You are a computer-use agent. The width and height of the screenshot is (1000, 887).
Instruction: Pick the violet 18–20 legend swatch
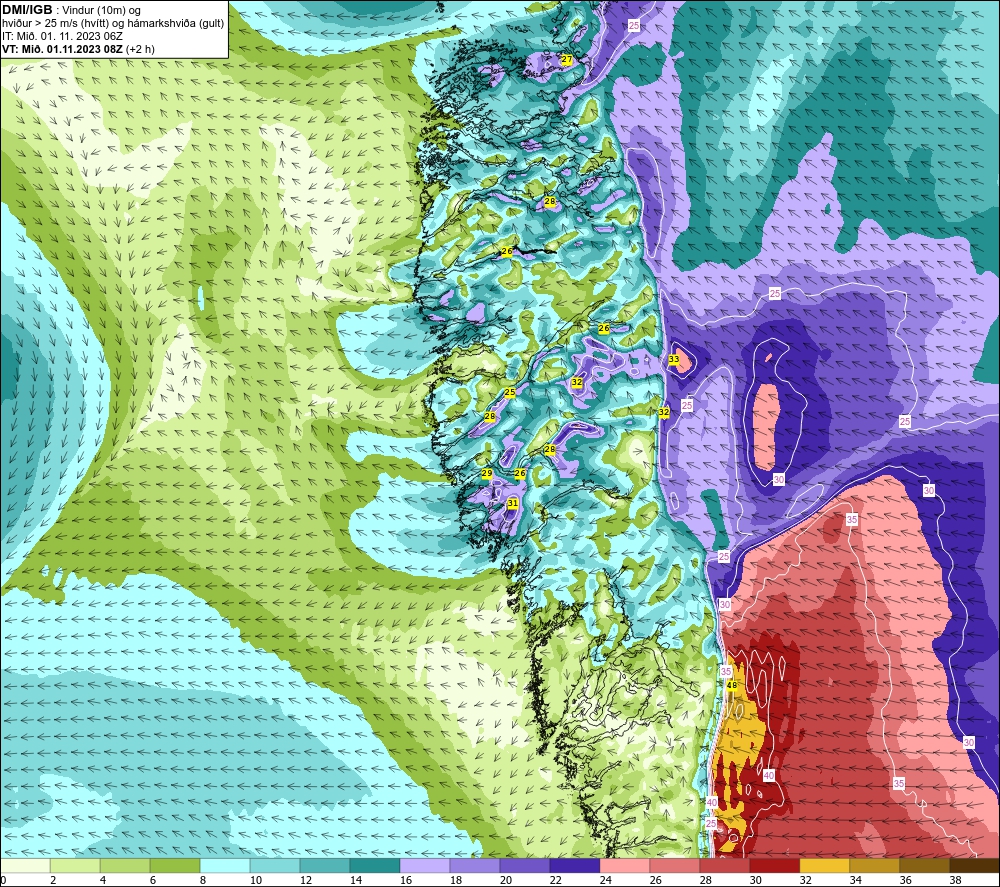(x=474, y=865)
